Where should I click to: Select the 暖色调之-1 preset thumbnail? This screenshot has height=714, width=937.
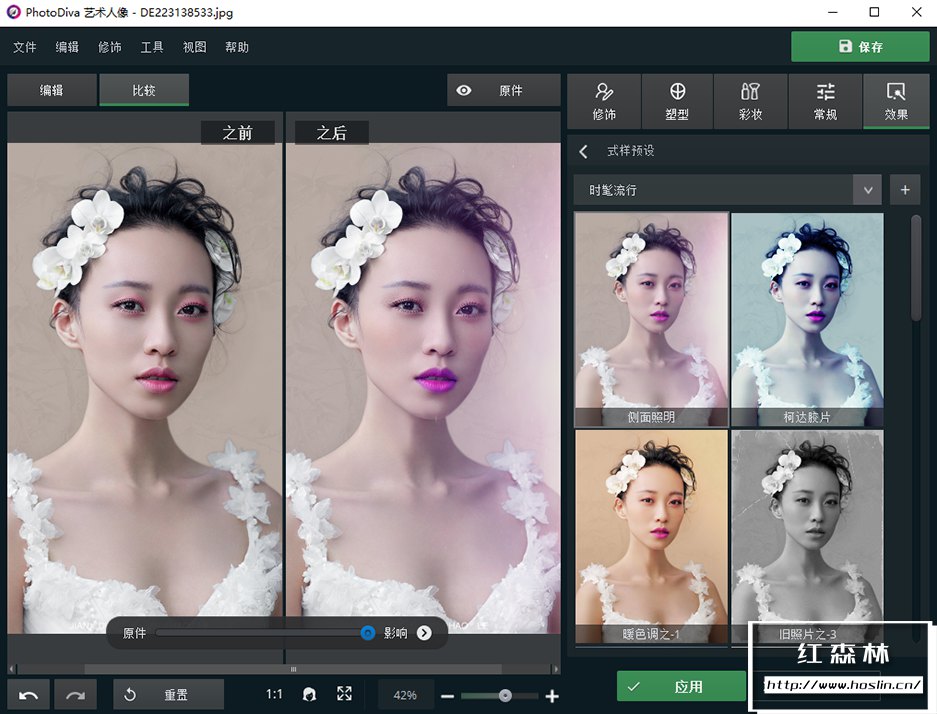tap(651, 537)
